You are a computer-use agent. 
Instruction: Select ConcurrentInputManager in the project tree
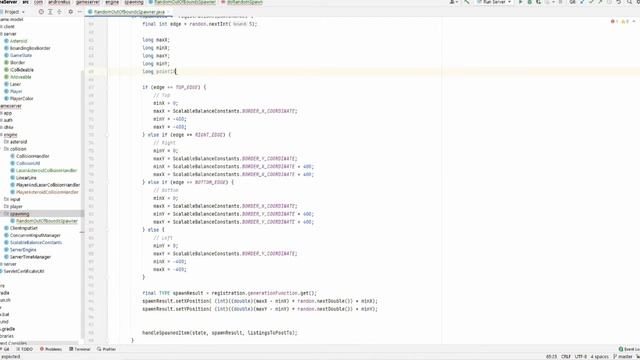pos(35,235)
